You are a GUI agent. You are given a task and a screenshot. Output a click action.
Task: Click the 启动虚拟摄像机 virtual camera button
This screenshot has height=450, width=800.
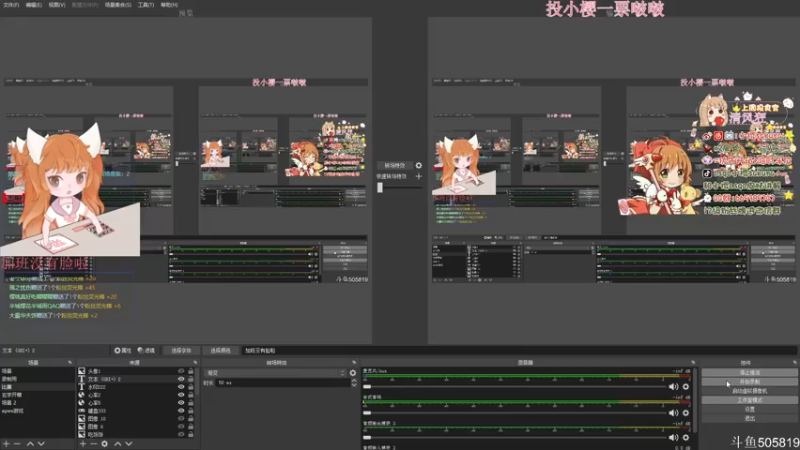pos(749,391)
